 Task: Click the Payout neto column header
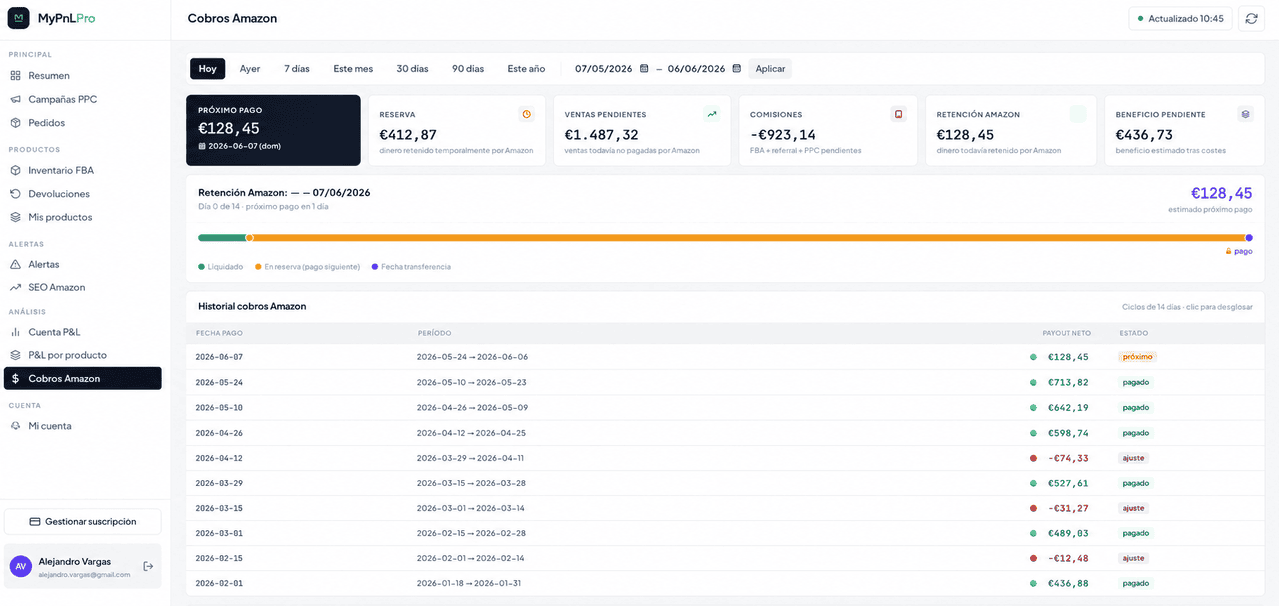1066,333
